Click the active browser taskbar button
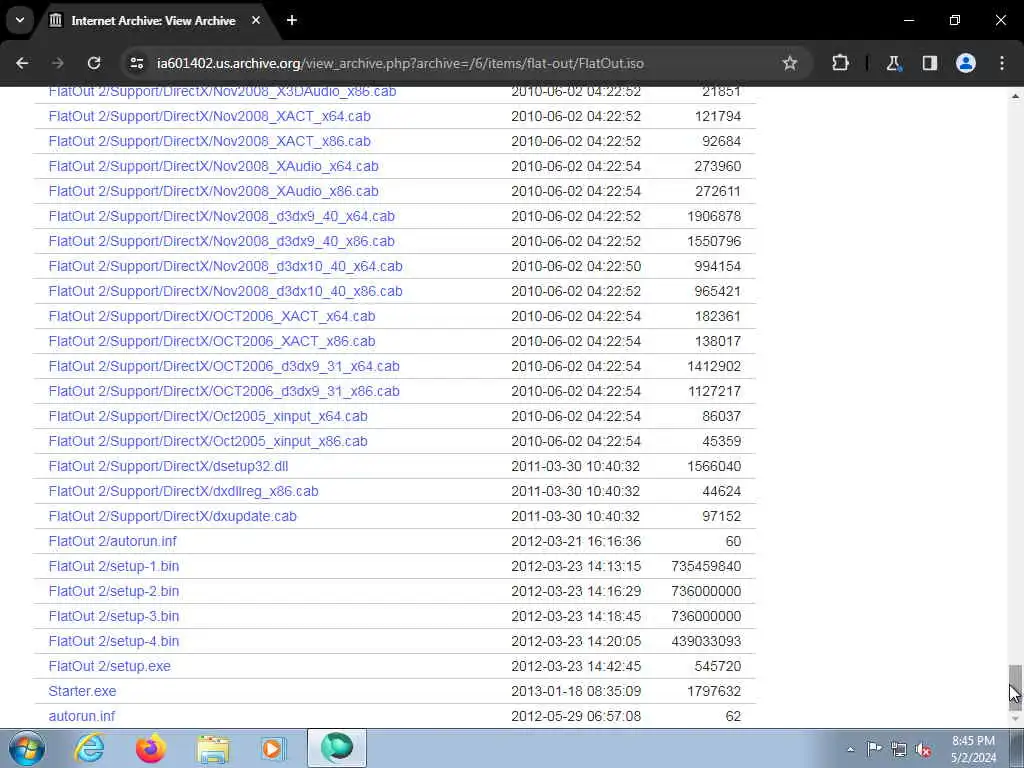1024x768 pixels. 336,748
